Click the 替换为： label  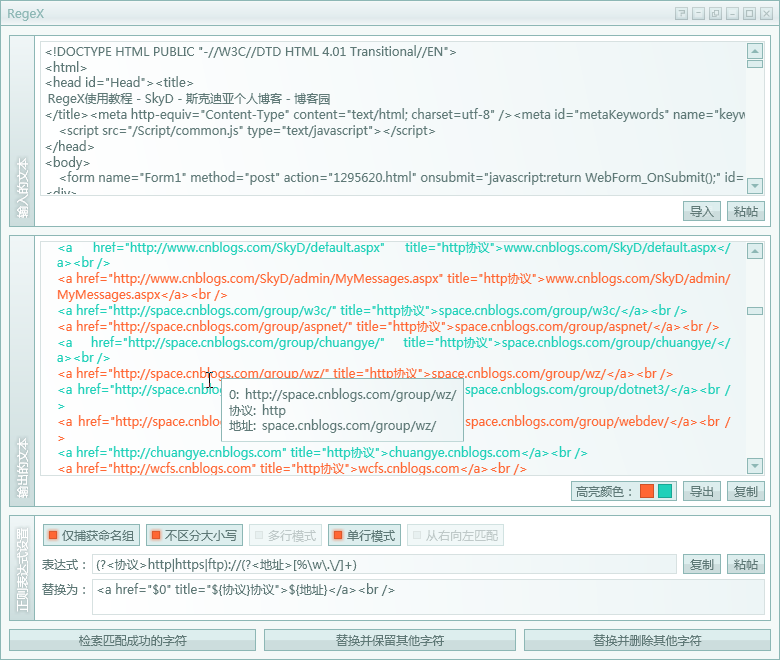(x=65, y=589)
